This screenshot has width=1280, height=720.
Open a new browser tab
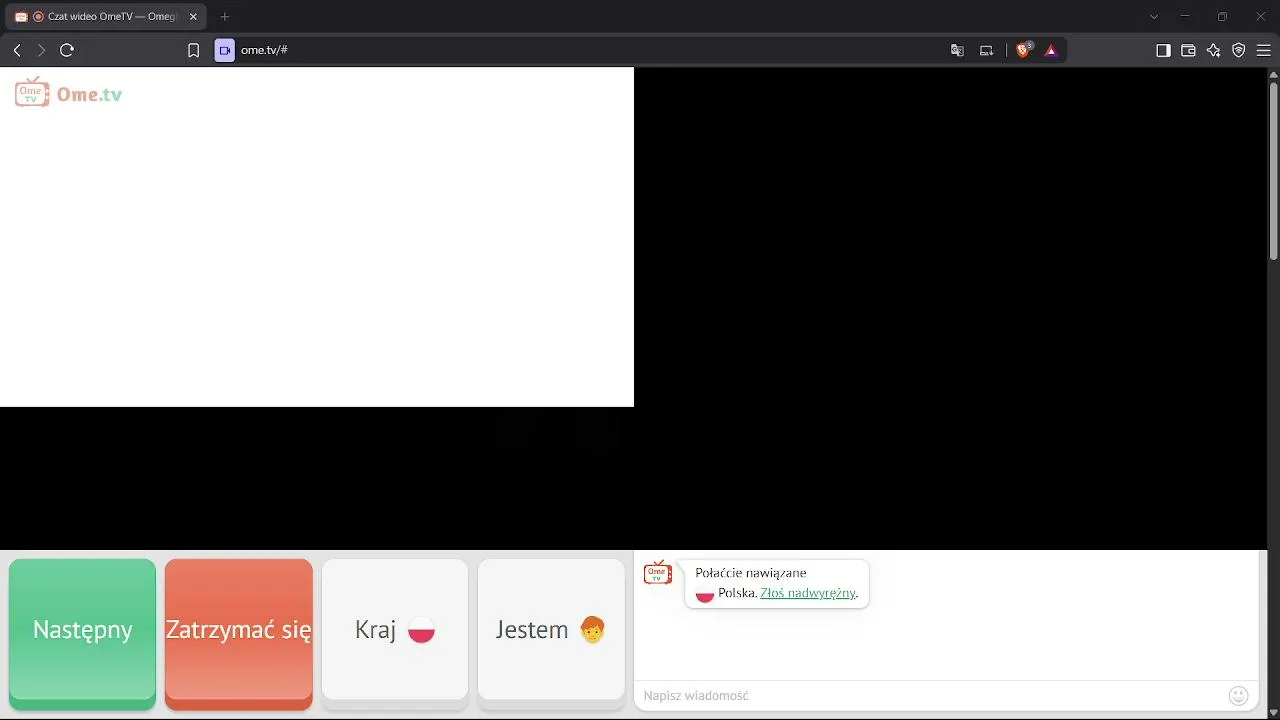pyautogui.click(x=225, y=17)
